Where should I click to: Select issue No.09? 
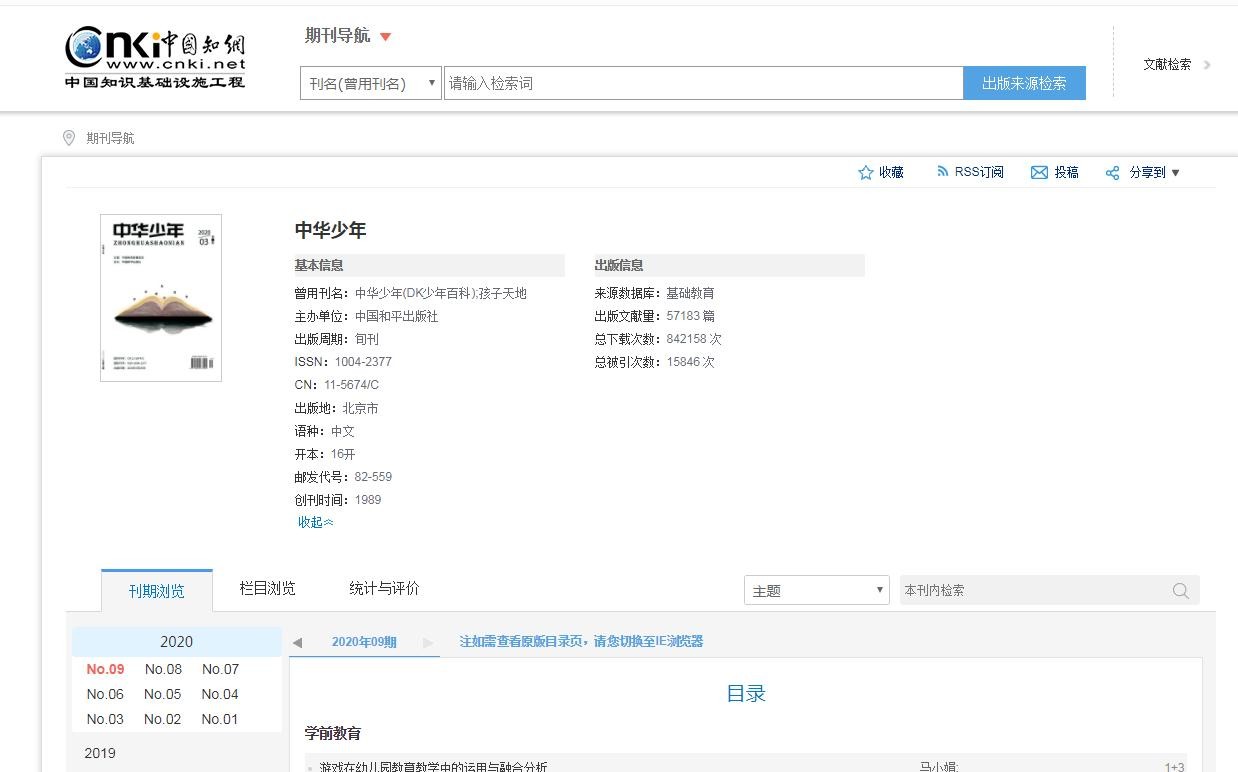[x=105, y=669]
